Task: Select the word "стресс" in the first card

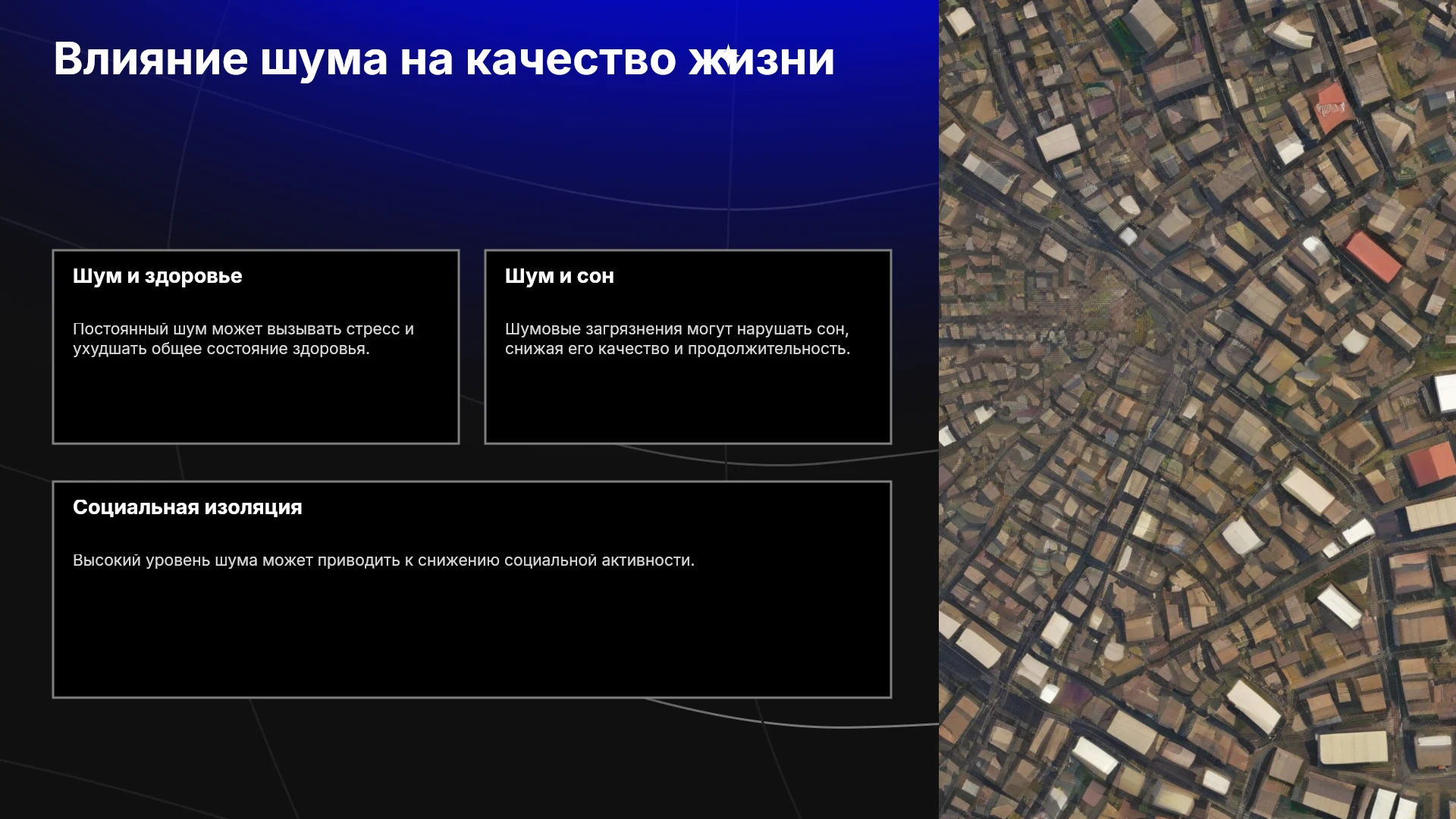Action: 373,329
